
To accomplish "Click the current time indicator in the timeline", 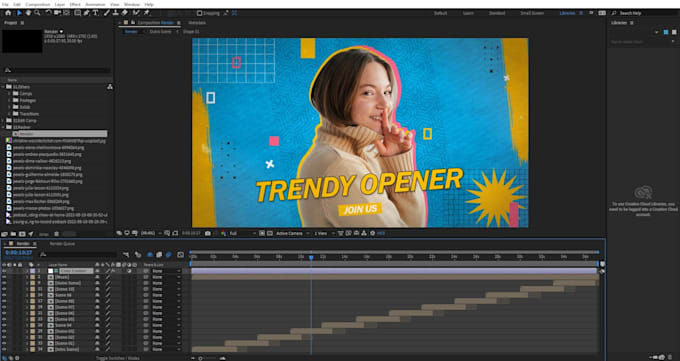I will tap(311, 258).
